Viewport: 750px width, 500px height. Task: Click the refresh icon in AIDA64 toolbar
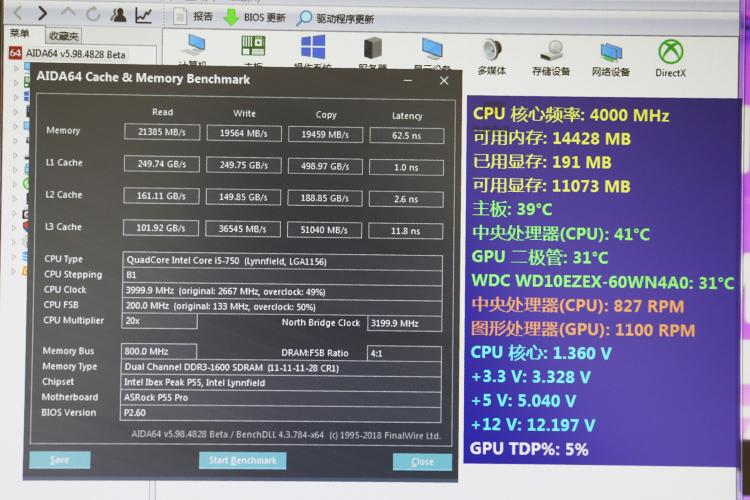click(93, 14)
